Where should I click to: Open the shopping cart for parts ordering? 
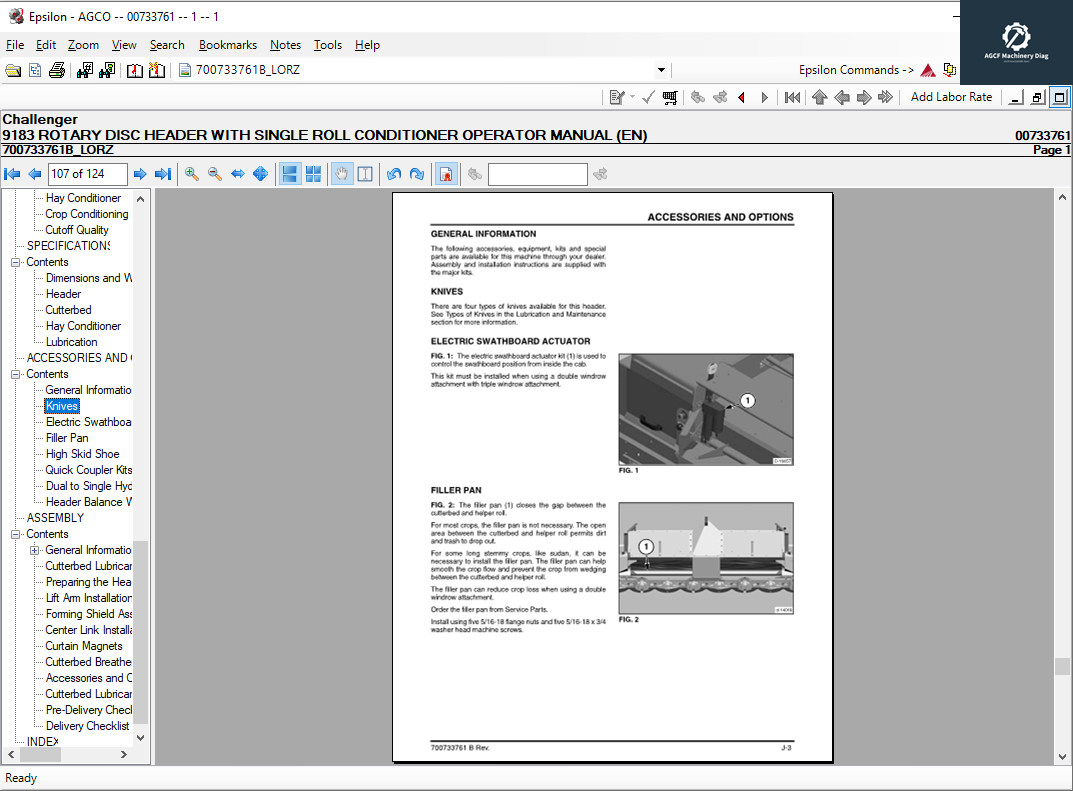(x=669, y=97)
